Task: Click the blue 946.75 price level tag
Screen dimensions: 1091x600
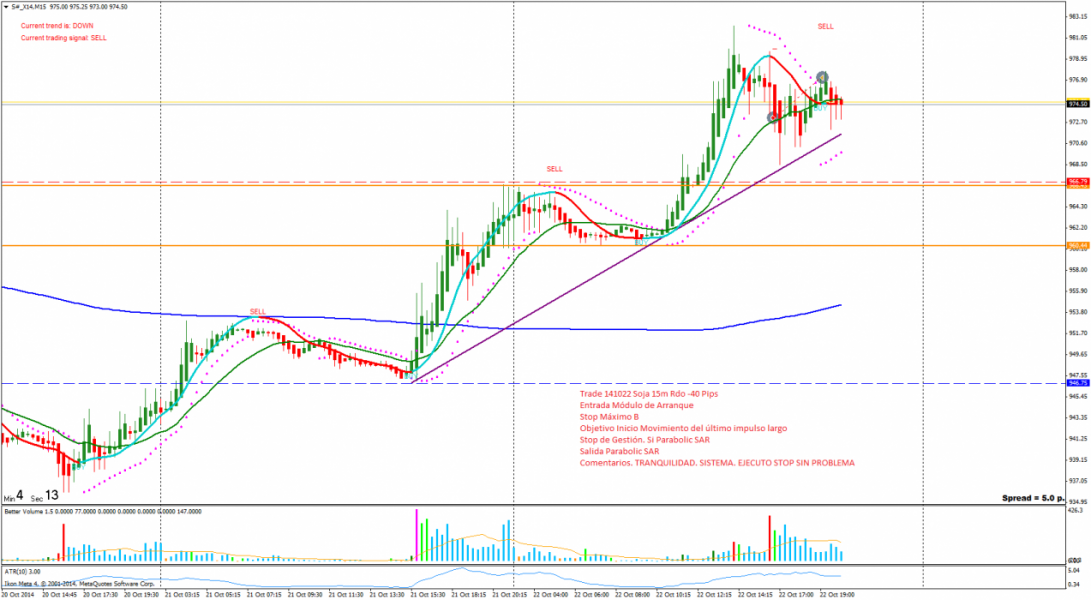Action: pyautogui.click(x=1077, y=383)
